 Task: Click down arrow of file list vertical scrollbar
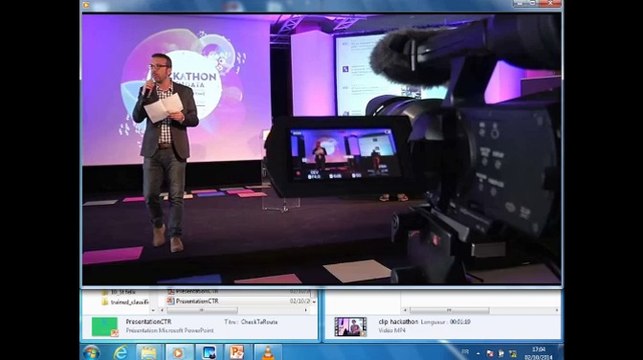coord(314,302)
